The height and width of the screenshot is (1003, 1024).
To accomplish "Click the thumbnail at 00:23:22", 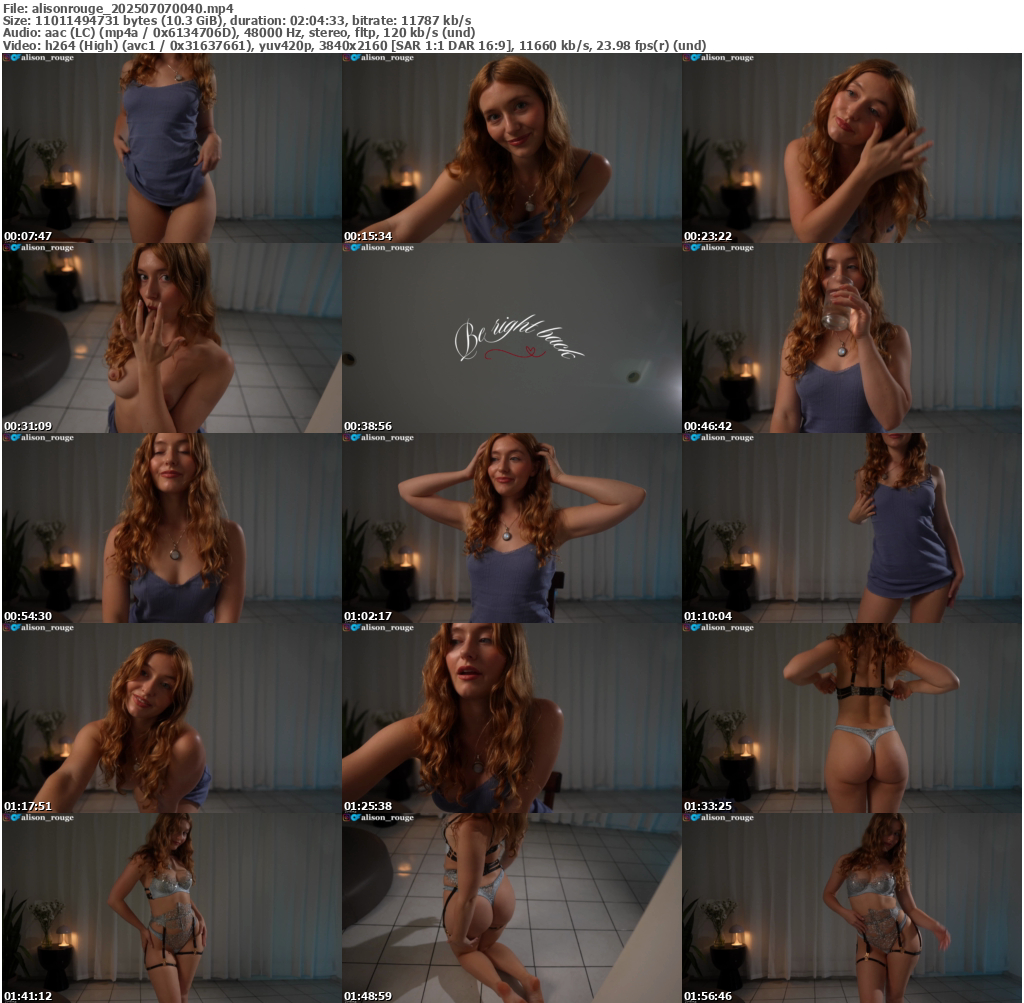I will pos(851,148).
